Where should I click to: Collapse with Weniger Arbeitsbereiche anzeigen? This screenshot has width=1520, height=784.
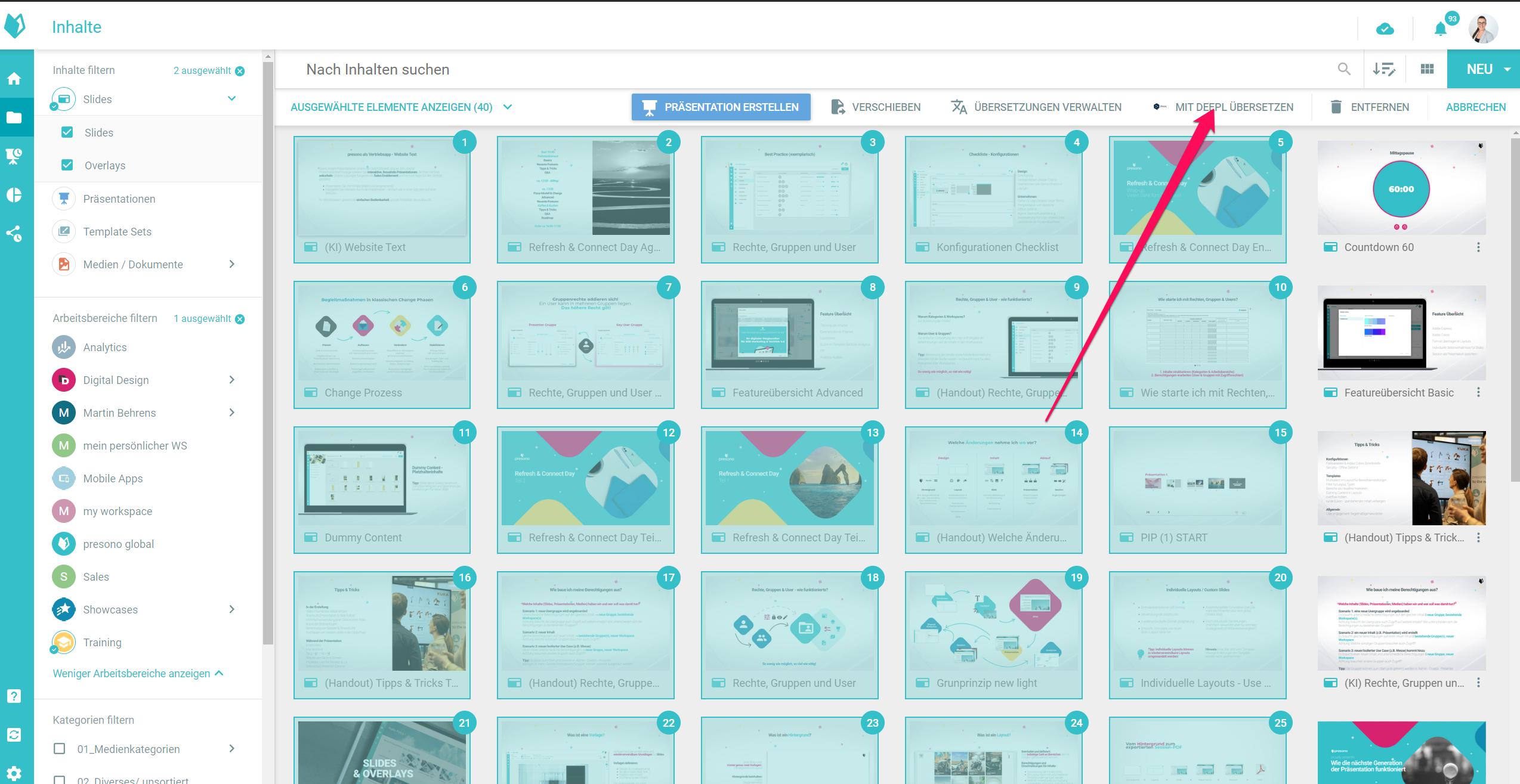[x=138, y=673]
